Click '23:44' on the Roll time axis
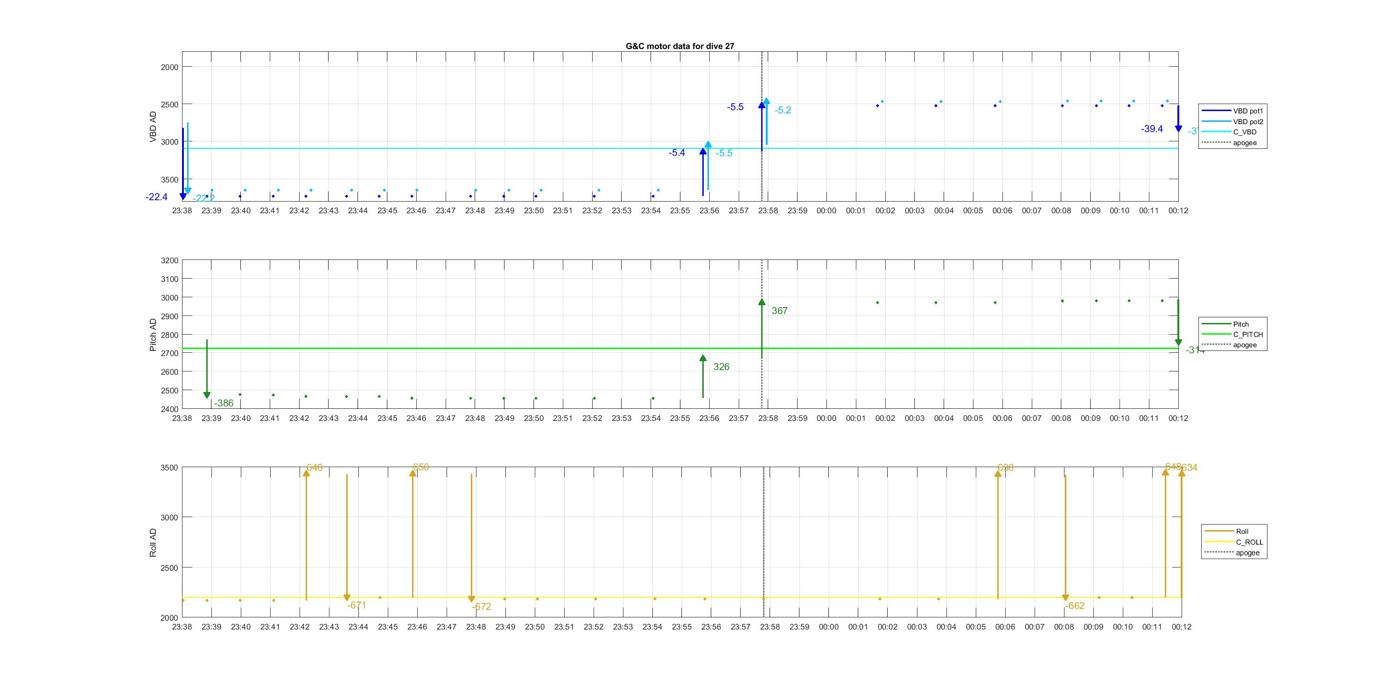 (x=358, y=627)
